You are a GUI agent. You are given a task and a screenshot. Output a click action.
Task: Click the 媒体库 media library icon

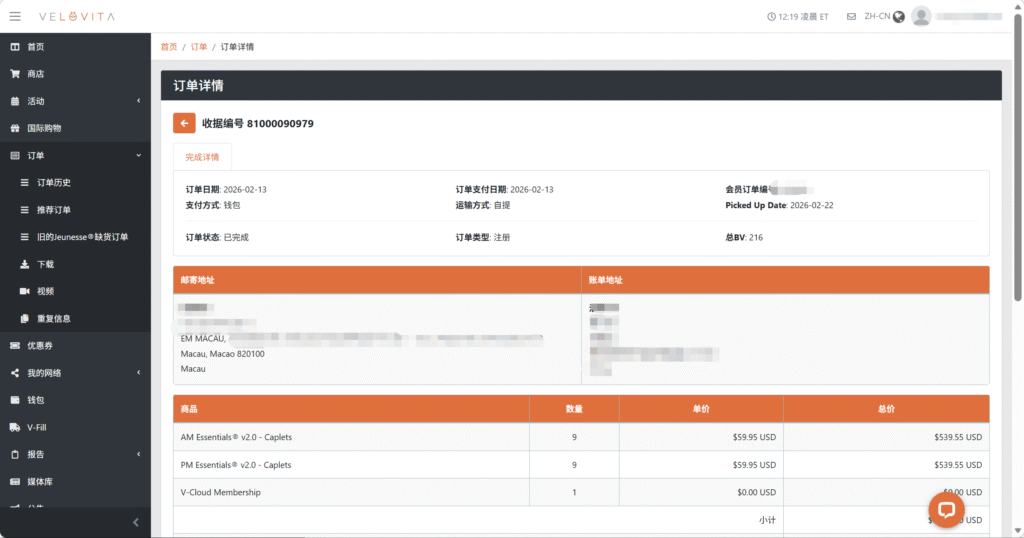pos(15,482)
